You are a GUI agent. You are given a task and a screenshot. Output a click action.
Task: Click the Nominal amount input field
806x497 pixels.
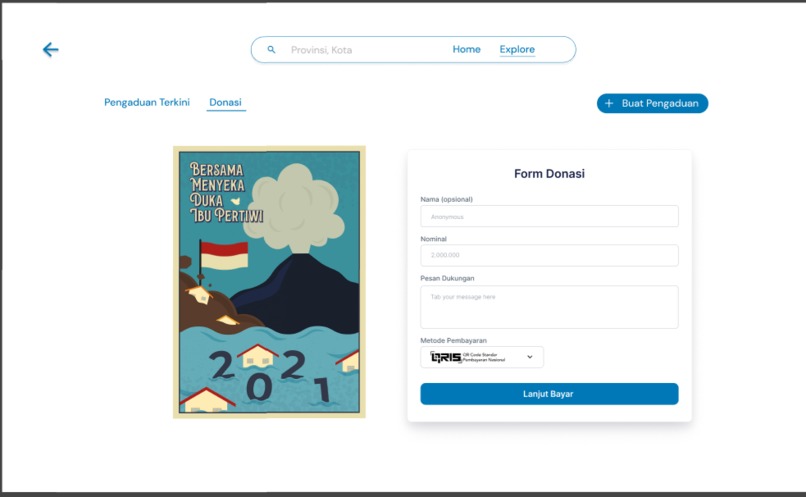[549, 255]
